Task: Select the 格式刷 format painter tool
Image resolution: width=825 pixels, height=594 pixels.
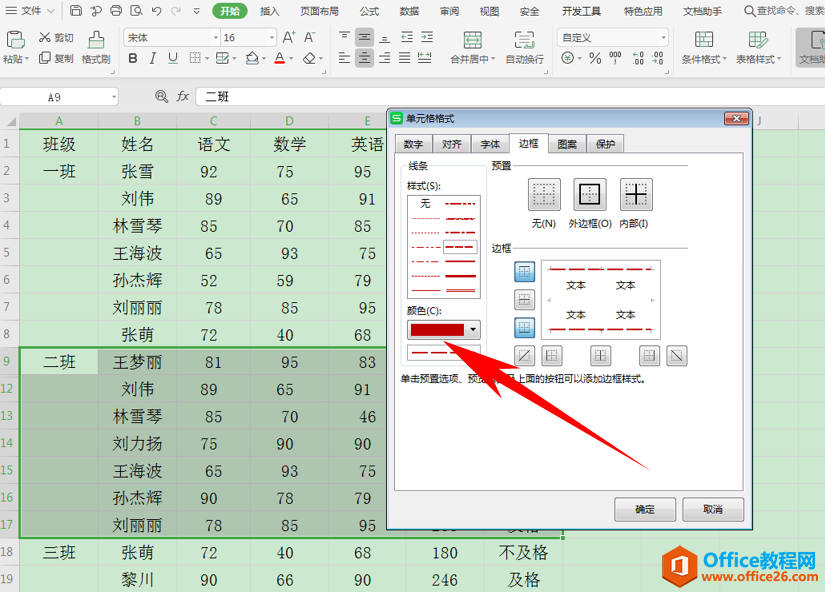Action: pos(96,47)
